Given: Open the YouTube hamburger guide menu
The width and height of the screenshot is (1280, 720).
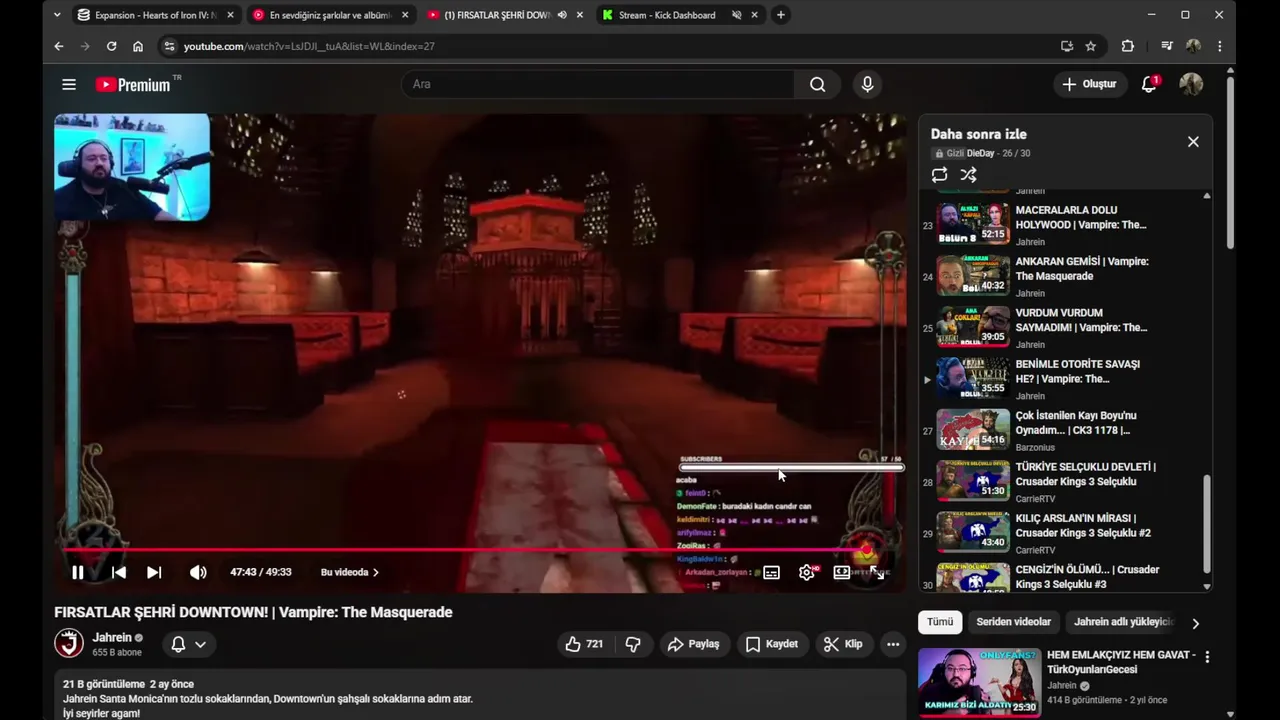Looking at the screenshot, I should pyautogui.click(x=69, y=84).
